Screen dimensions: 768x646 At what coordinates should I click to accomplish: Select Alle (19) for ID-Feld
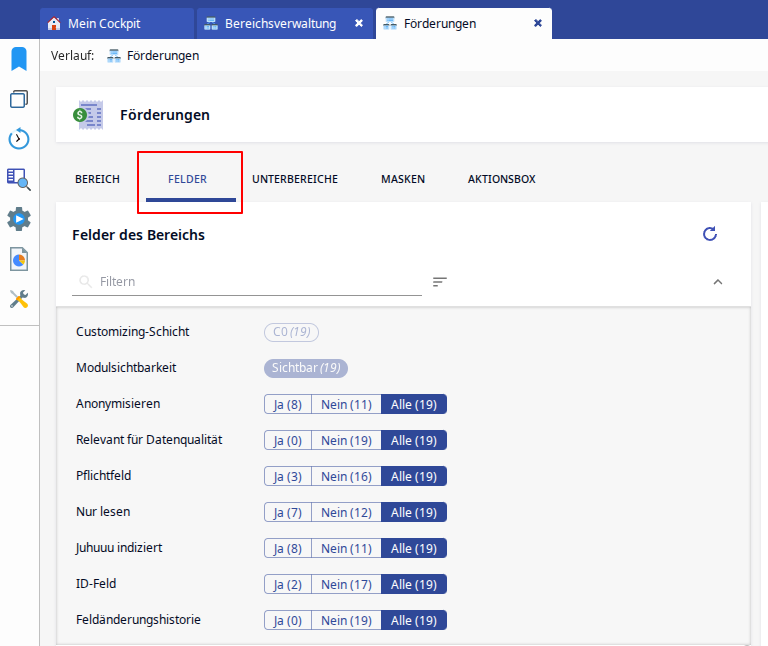[x=414, y=584]
